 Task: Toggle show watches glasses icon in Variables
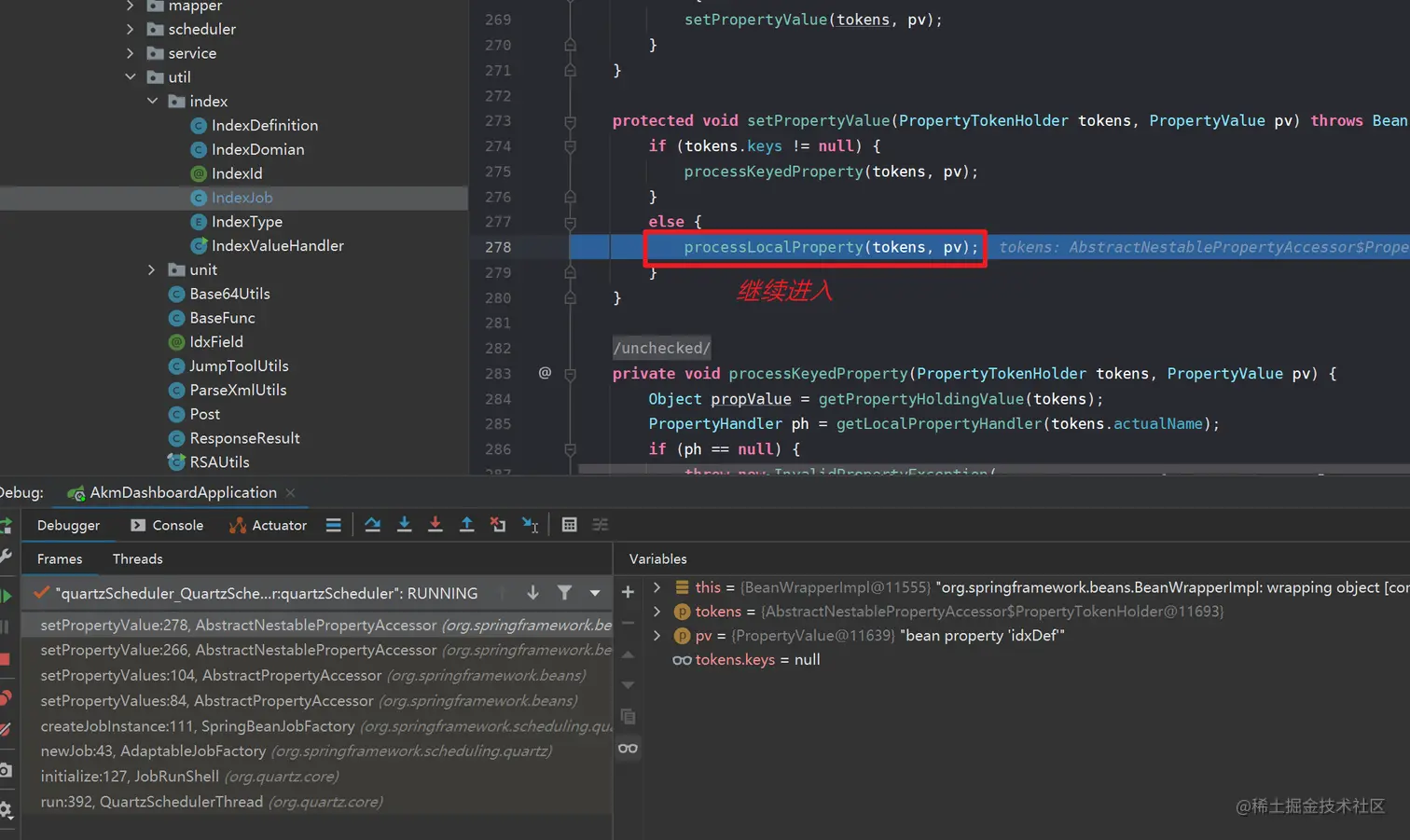coord(628,748)
